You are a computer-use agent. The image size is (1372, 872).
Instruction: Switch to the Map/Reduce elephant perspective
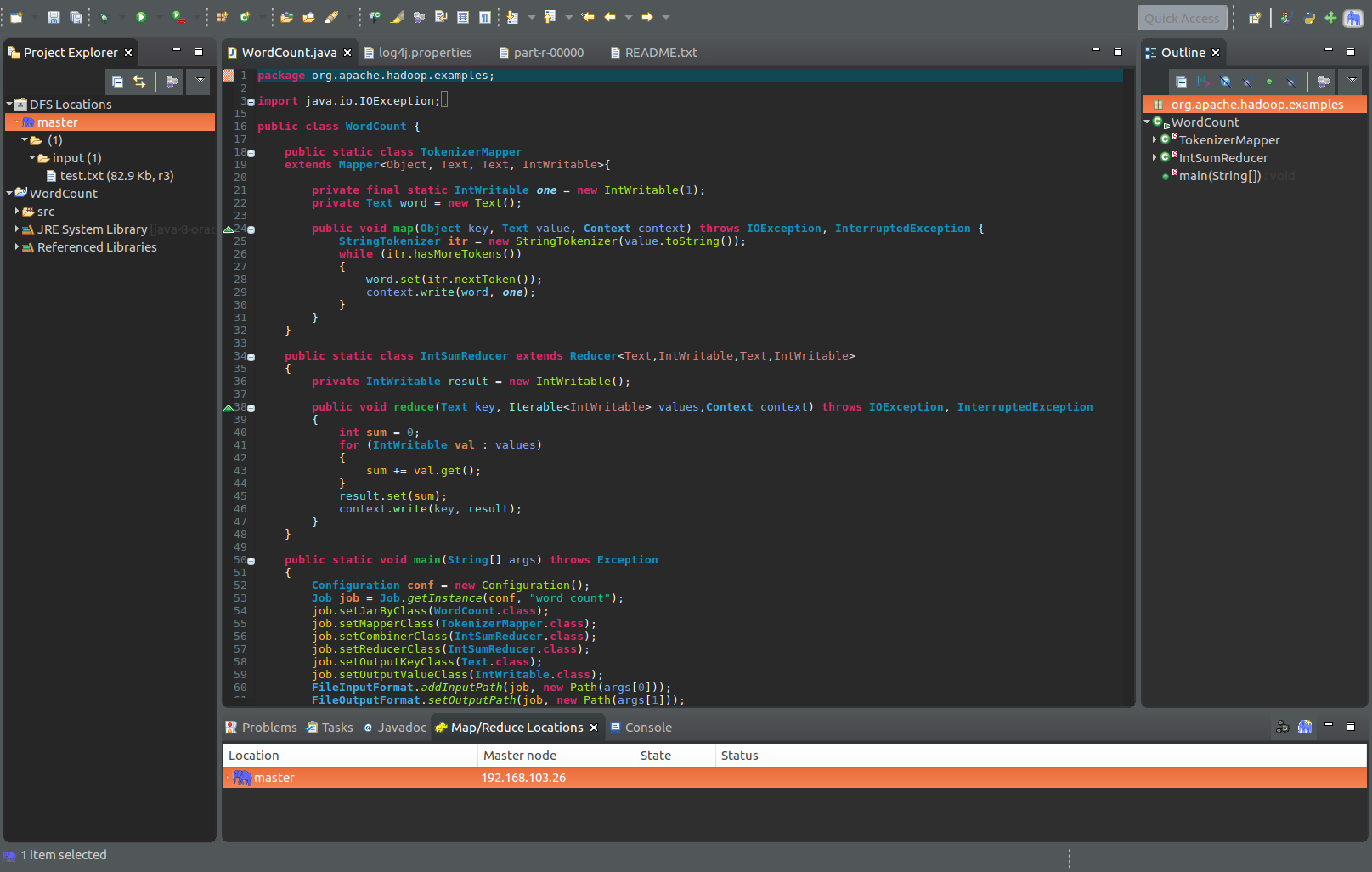pos(1353,18)
